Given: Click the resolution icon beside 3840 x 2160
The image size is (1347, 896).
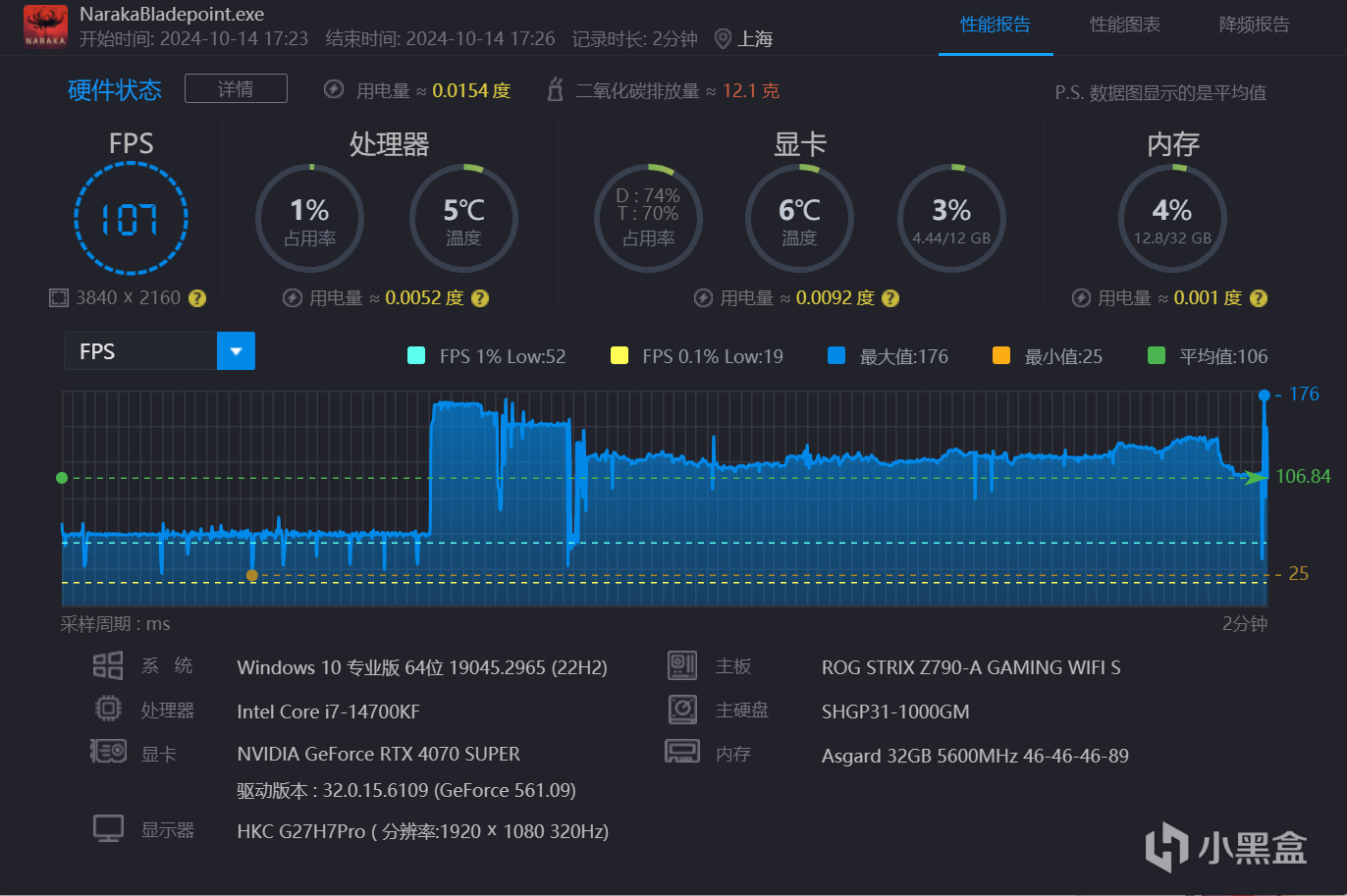Looking at the screenshot, I should coord(59,297).
